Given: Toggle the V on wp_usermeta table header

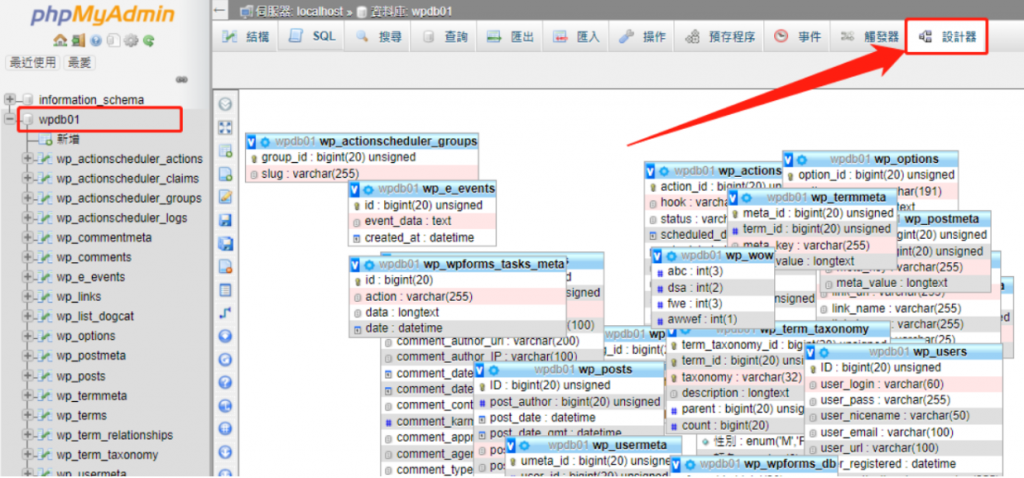Looking at the screenshot, I should [511, 445].
